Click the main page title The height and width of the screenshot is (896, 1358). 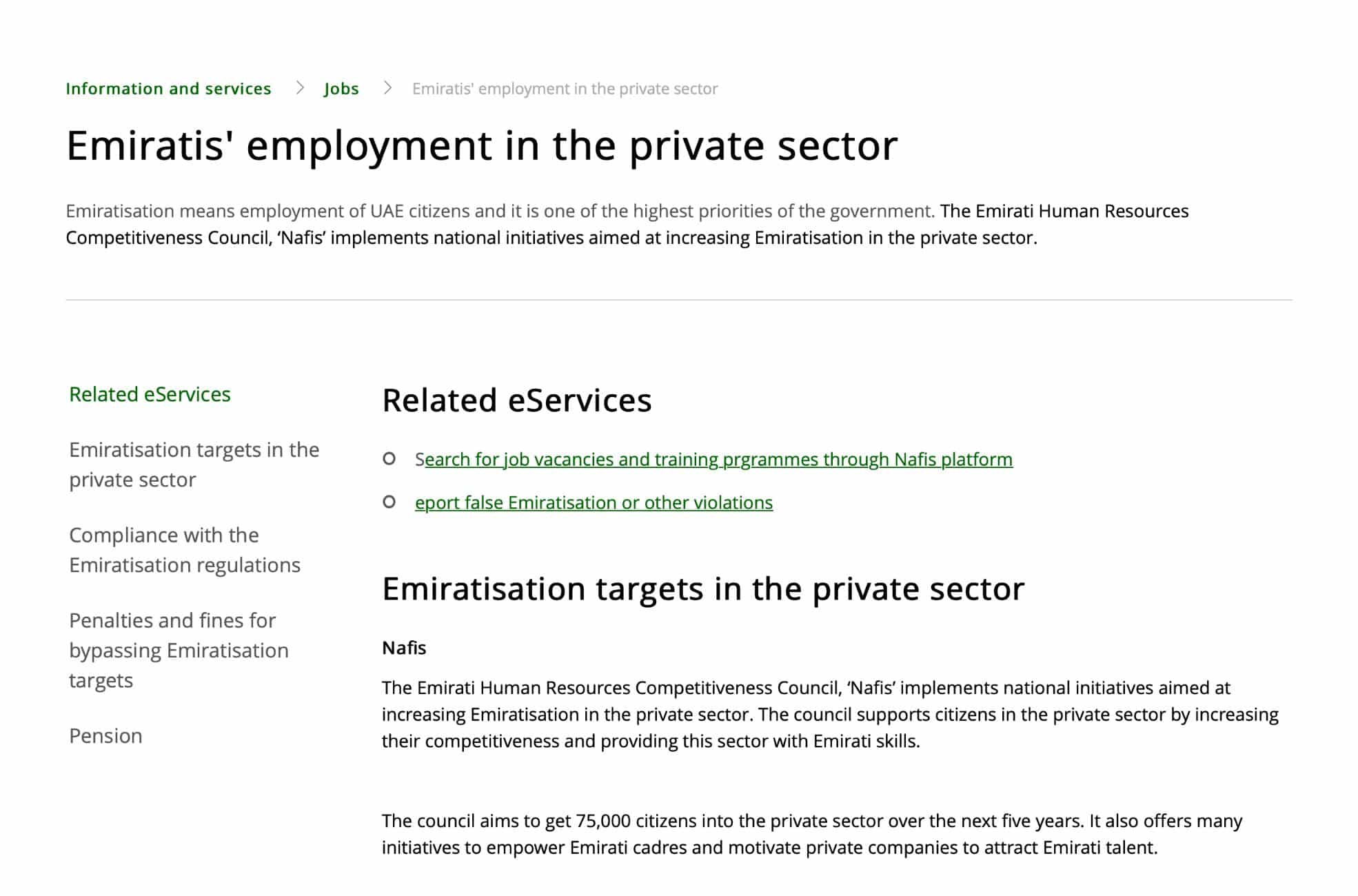coord(482,144)
